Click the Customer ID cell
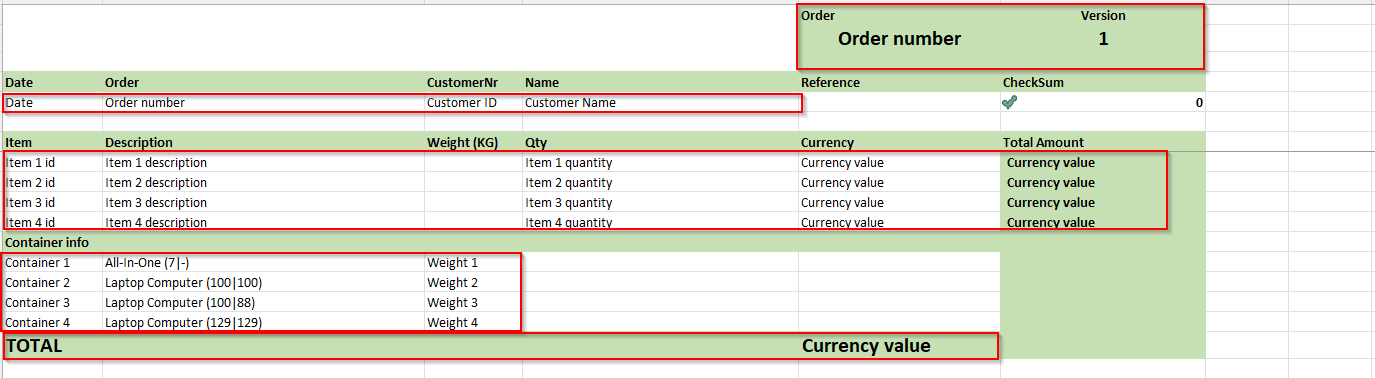 pos(473,102)
